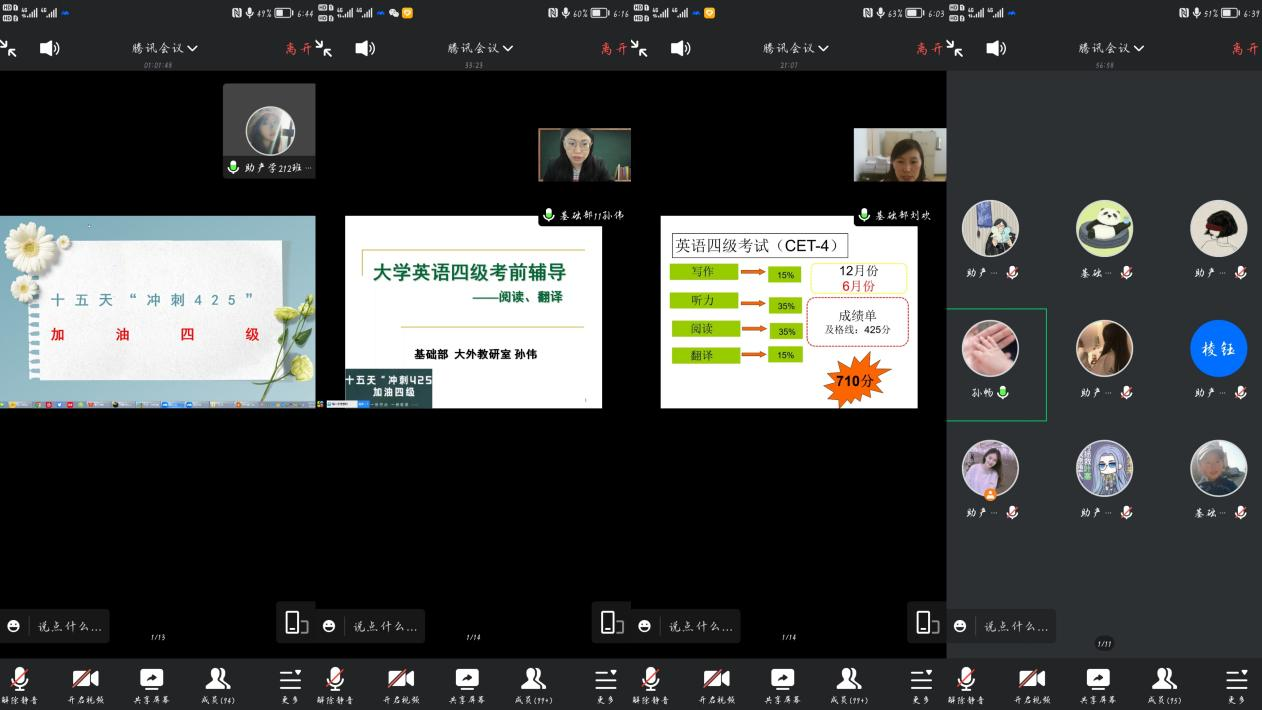1262x710 pixels.
Task: Expand 腾讯会议 dropdown above the 33:23 timer
Action: click(x=480, y=48)
